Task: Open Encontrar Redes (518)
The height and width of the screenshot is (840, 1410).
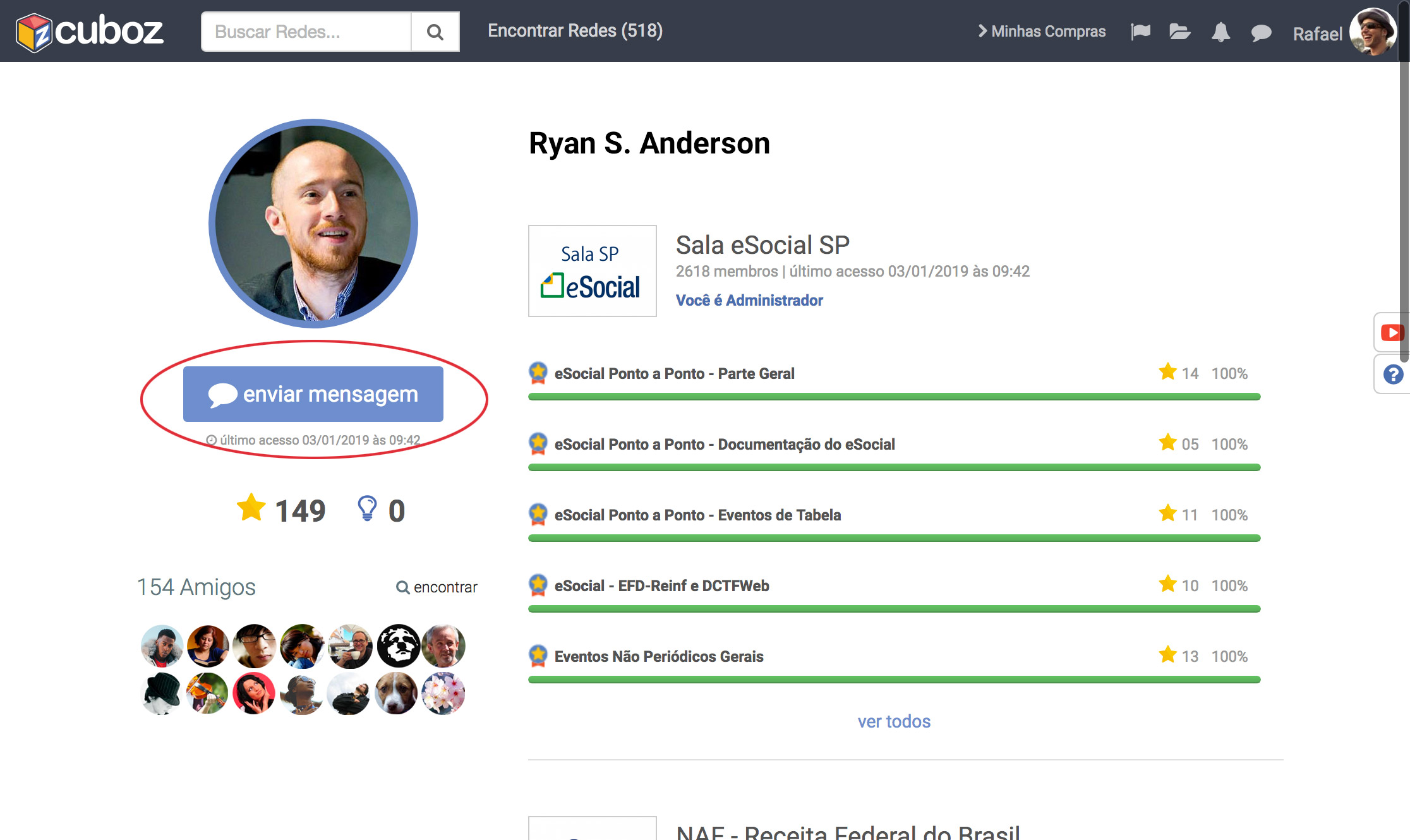Action: coord(575,30)
